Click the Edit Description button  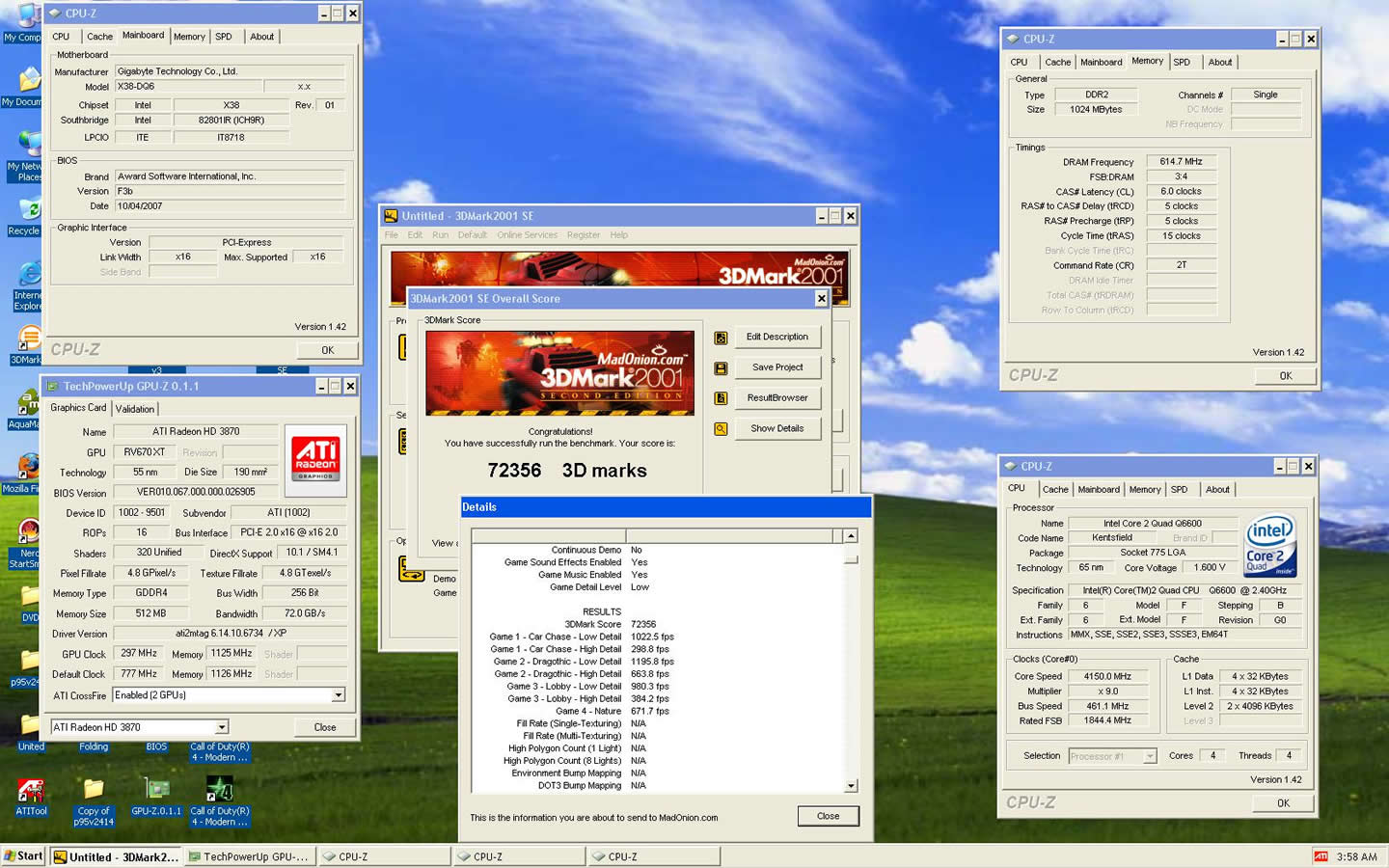[x=777, y=338]
